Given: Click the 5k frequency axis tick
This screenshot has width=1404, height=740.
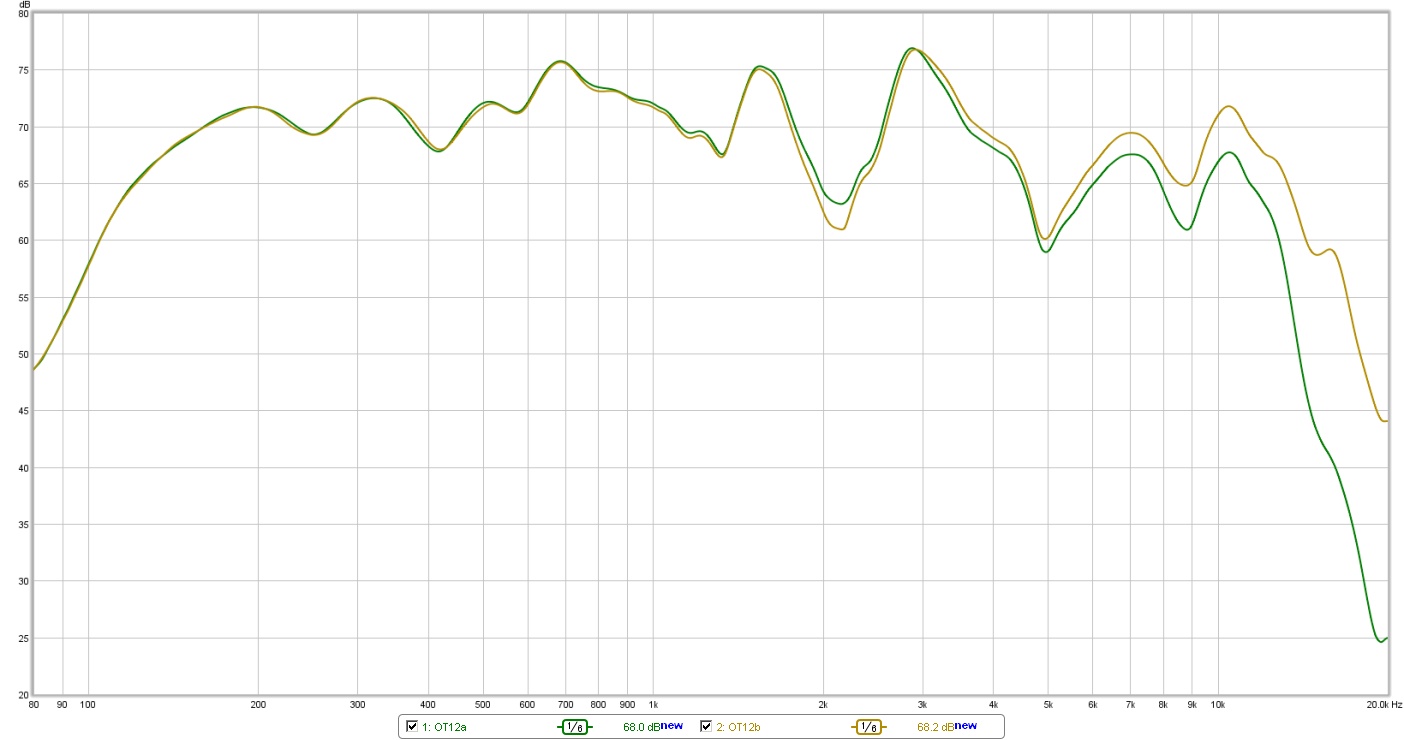Looking at the screenshot, I should point(1048,705).
